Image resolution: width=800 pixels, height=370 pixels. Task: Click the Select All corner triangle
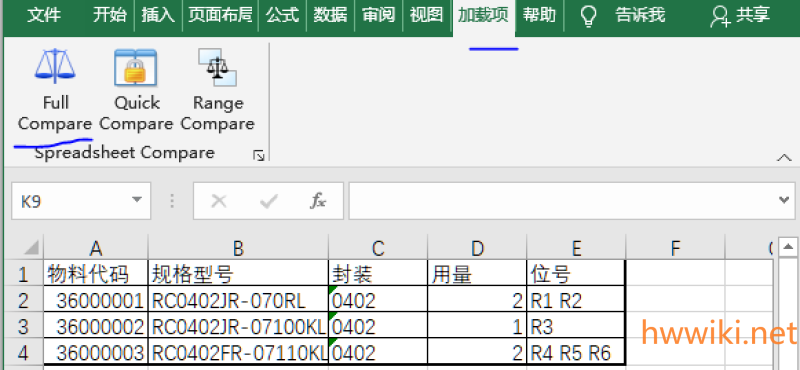coord(30,248)
